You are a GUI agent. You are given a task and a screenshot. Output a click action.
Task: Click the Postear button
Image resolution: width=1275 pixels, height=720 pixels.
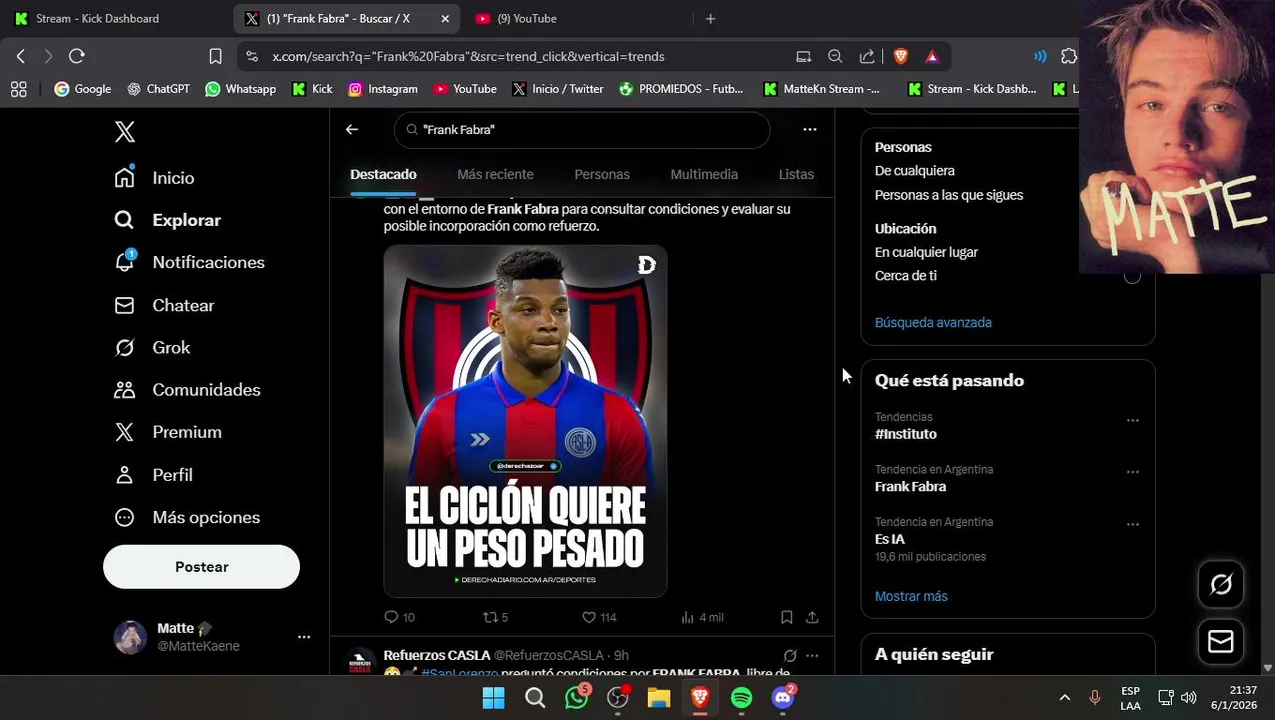[x=201, y=567]
